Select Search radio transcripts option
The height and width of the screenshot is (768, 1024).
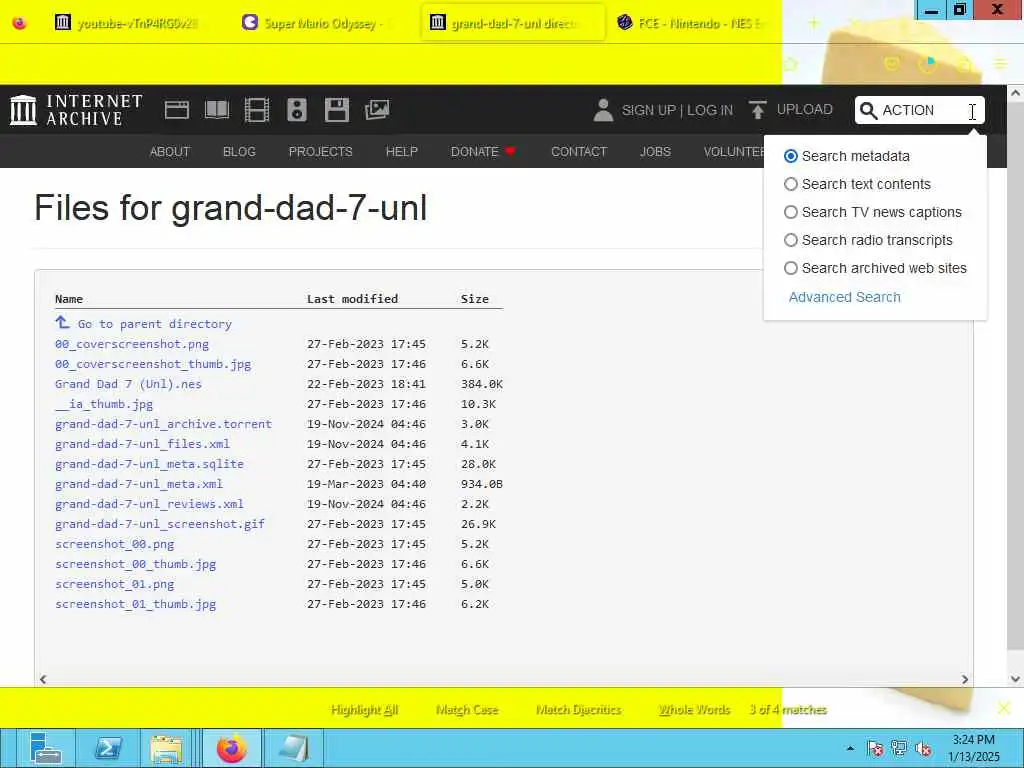click(790, 240)
